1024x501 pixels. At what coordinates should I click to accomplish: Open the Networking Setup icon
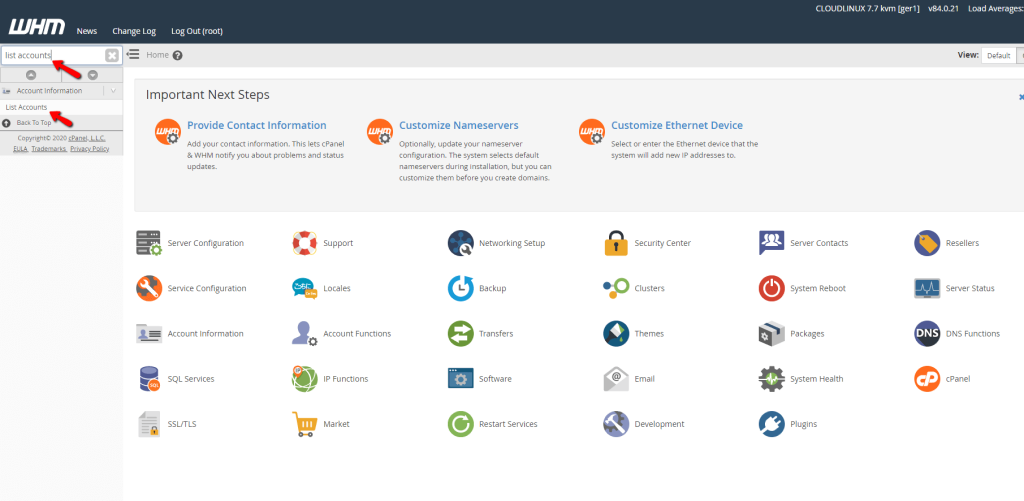coord(460,243)
